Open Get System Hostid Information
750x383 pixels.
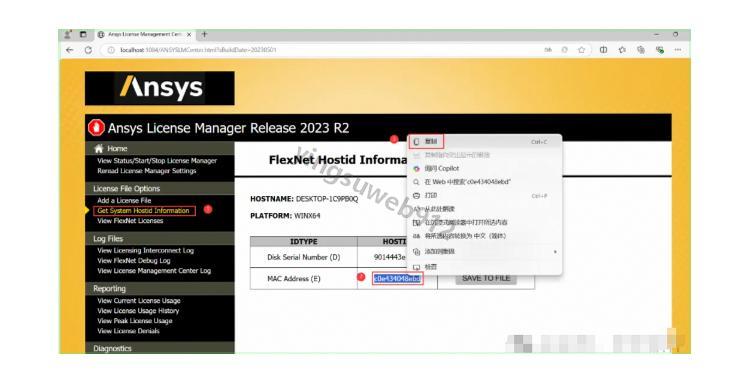[x=144, y=210]
